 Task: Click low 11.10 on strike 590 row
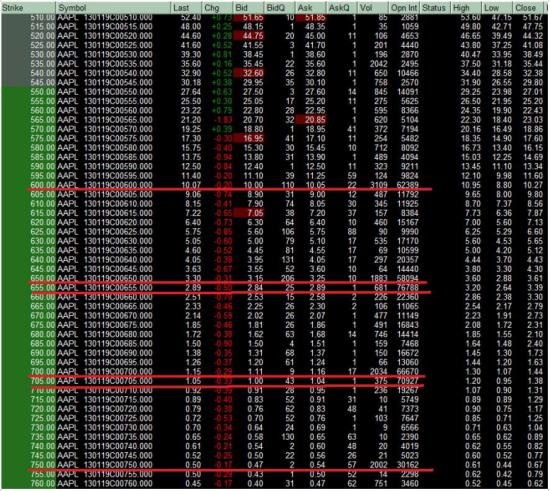click(502, 166)
